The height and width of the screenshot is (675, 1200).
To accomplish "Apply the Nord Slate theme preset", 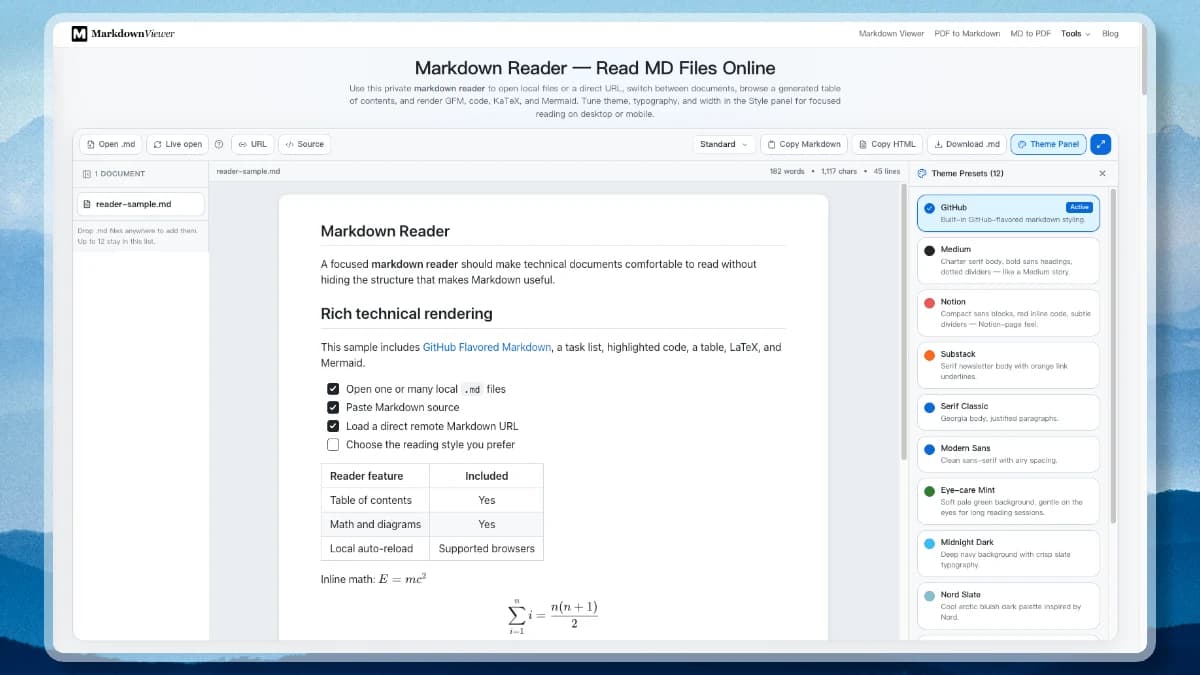I will pyautogui.click(x=1008, y=605).
